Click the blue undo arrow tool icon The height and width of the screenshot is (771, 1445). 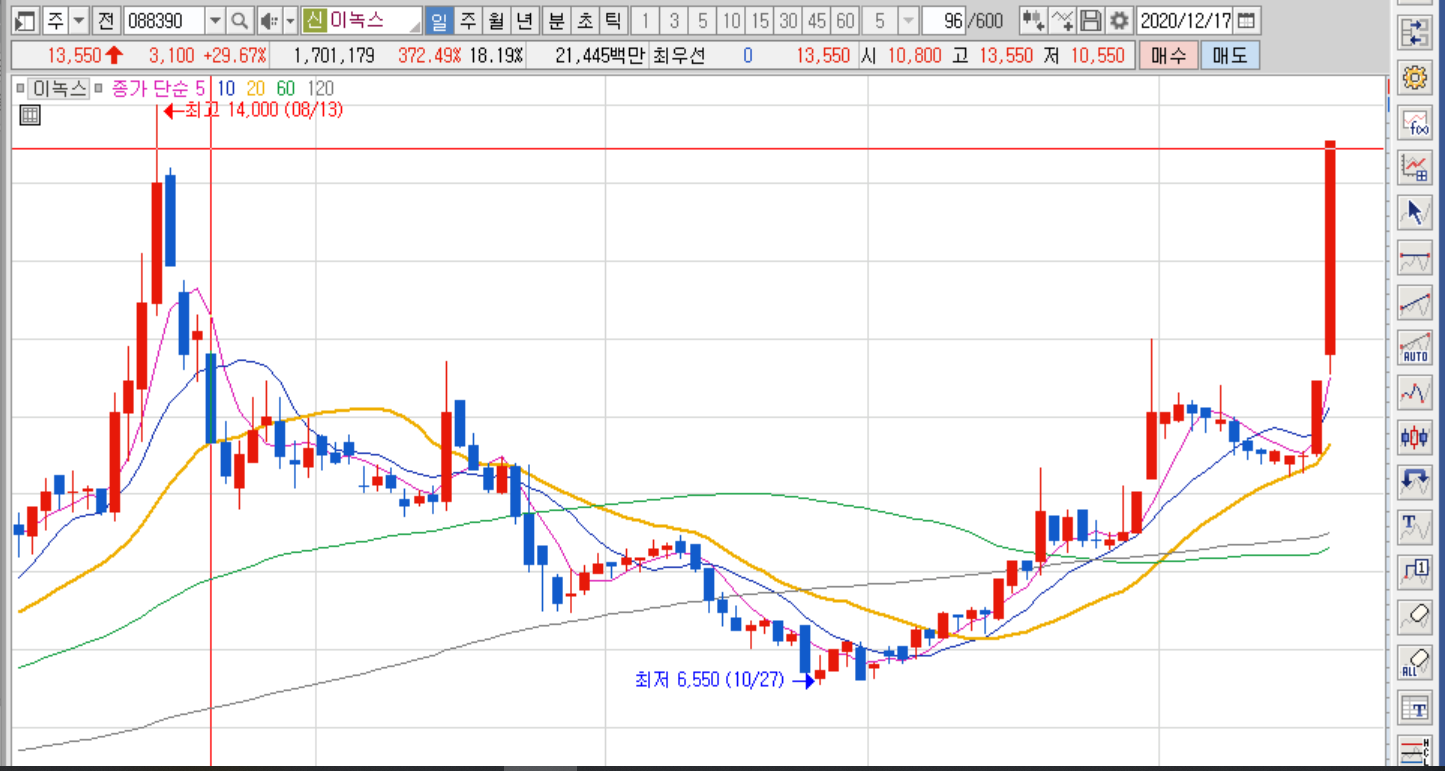click(1415, 481)
